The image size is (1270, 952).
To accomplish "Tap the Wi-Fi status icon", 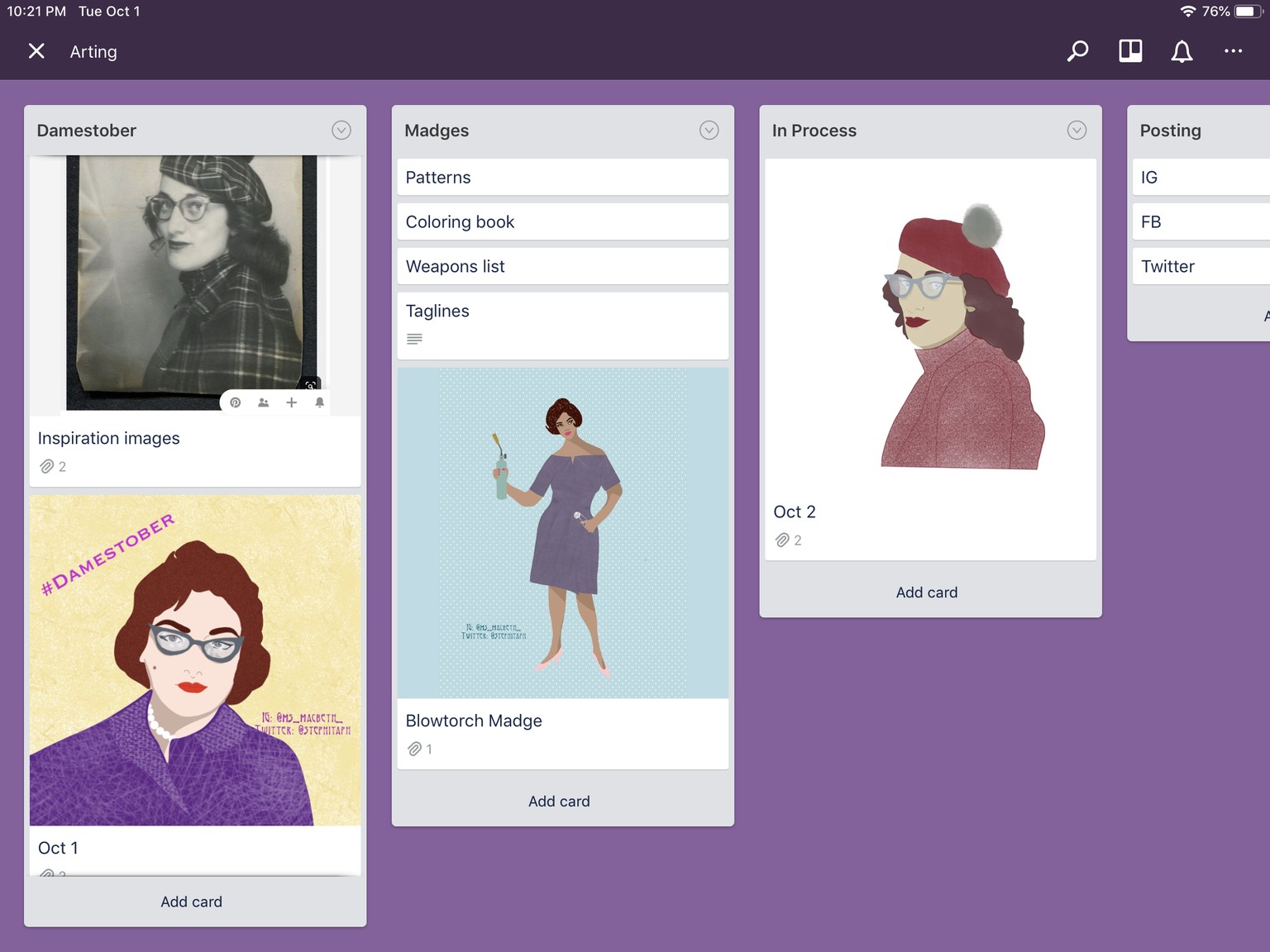I will (x=1187, y=12).
